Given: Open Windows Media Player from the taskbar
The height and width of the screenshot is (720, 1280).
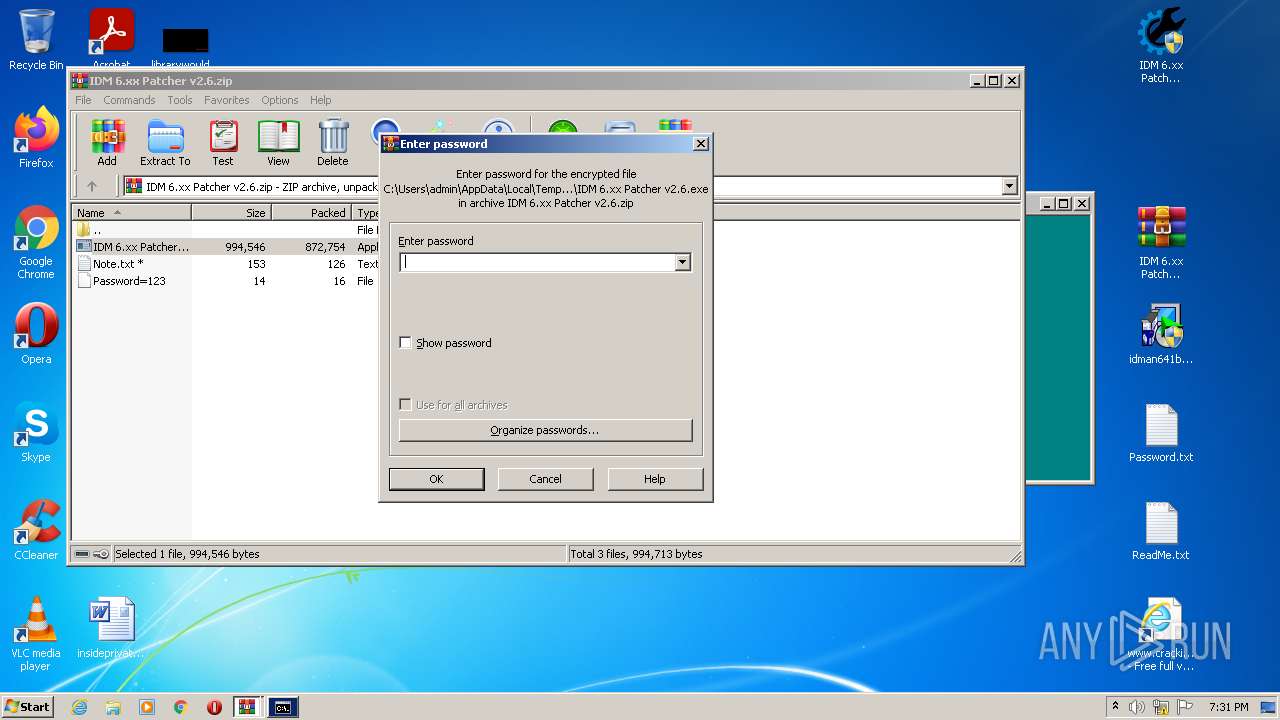Looking at the screenshot, I should pyautogui.click(x=147, y=707).
